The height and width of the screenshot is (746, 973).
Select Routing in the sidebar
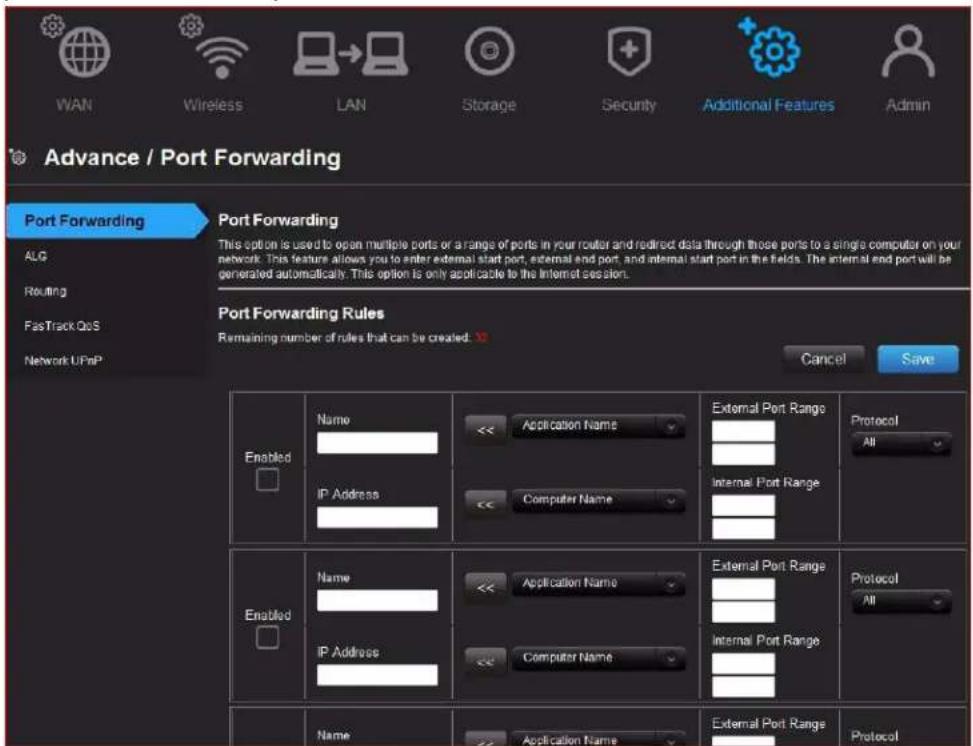point(45,291)
